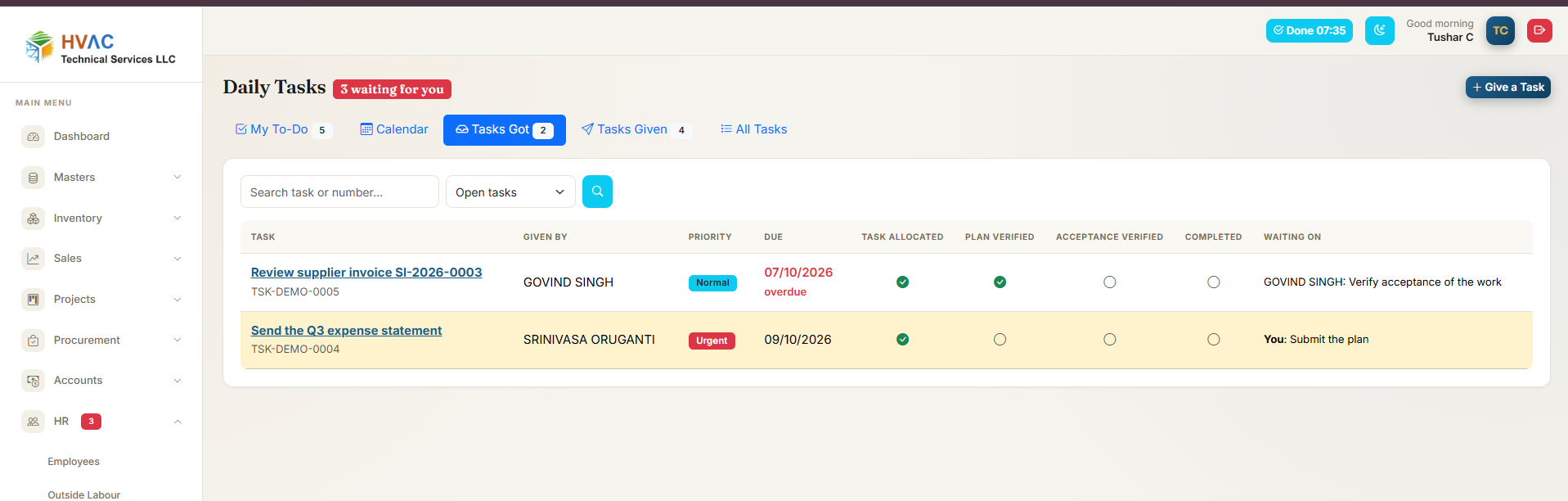
Task: Show the All Tasks tab
Action: pos(753,130)
